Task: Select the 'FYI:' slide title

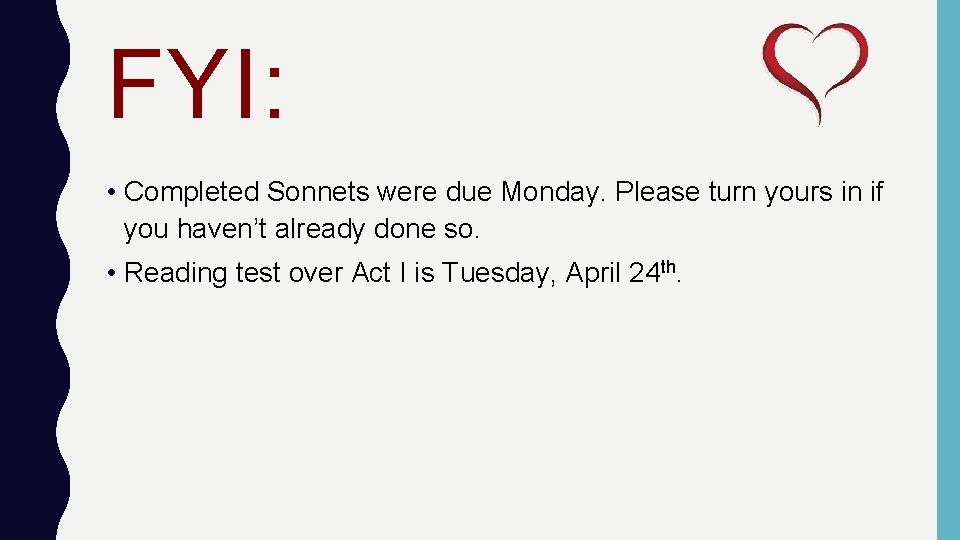Action: 196,84
